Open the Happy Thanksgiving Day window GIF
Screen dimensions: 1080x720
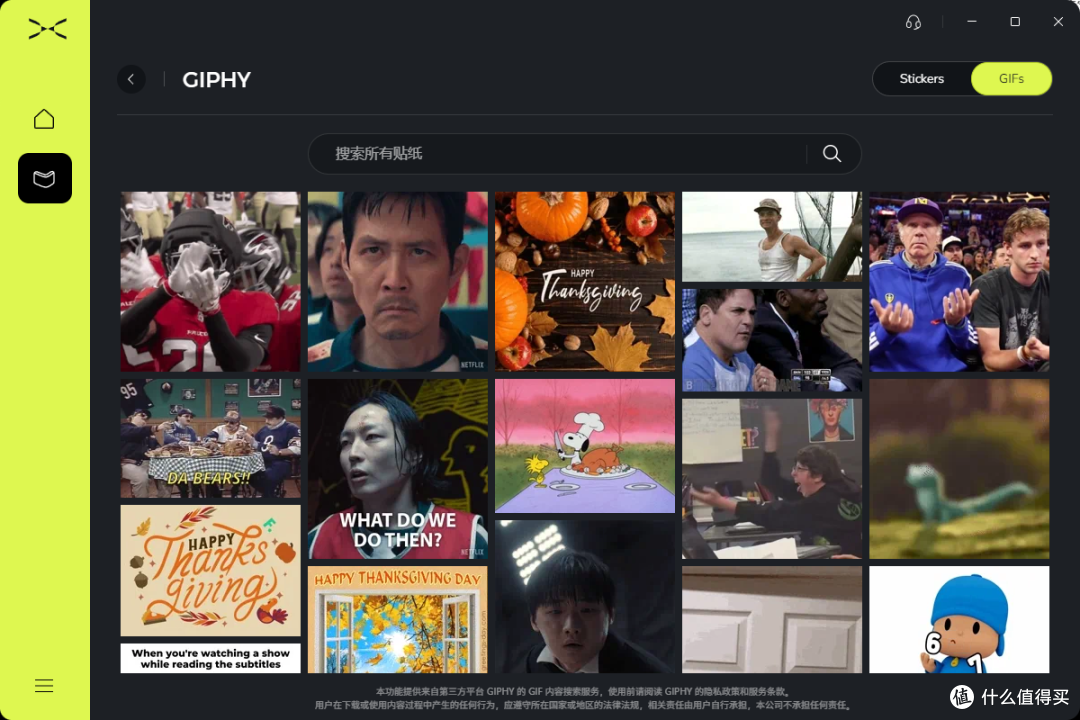click(397, 619)
